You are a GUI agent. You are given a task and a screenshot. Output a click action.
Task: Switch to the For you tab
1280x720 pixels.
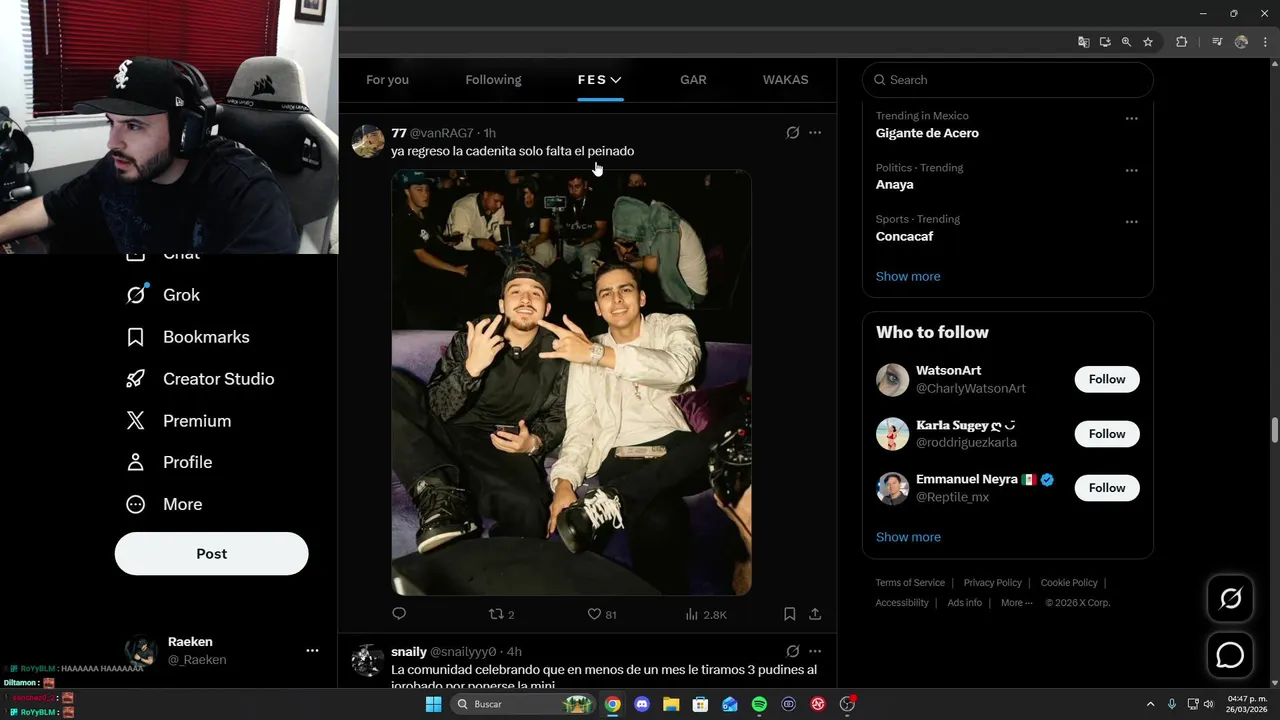[387, 80]
